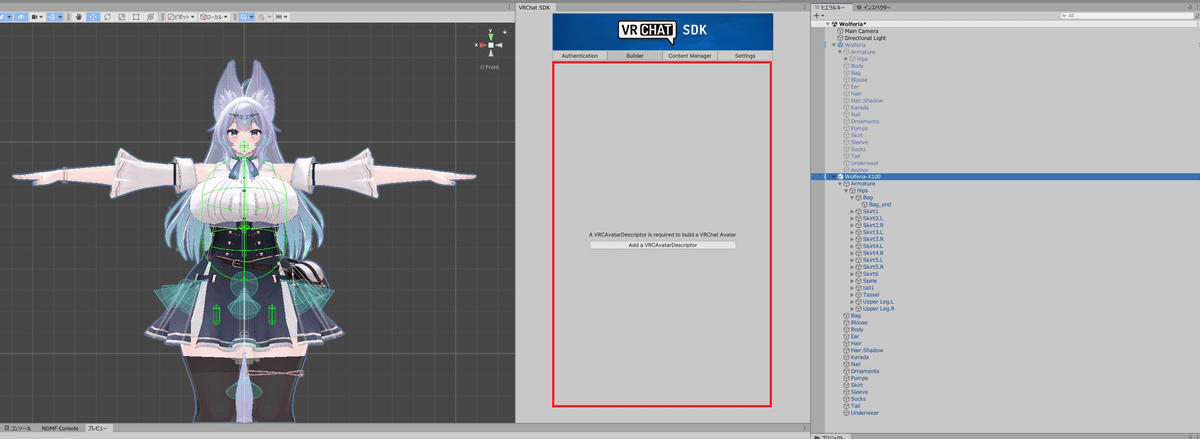This screenshot has width=1200, height=439.
Task: Select the Rect transform tool
Action: (136, 17)
